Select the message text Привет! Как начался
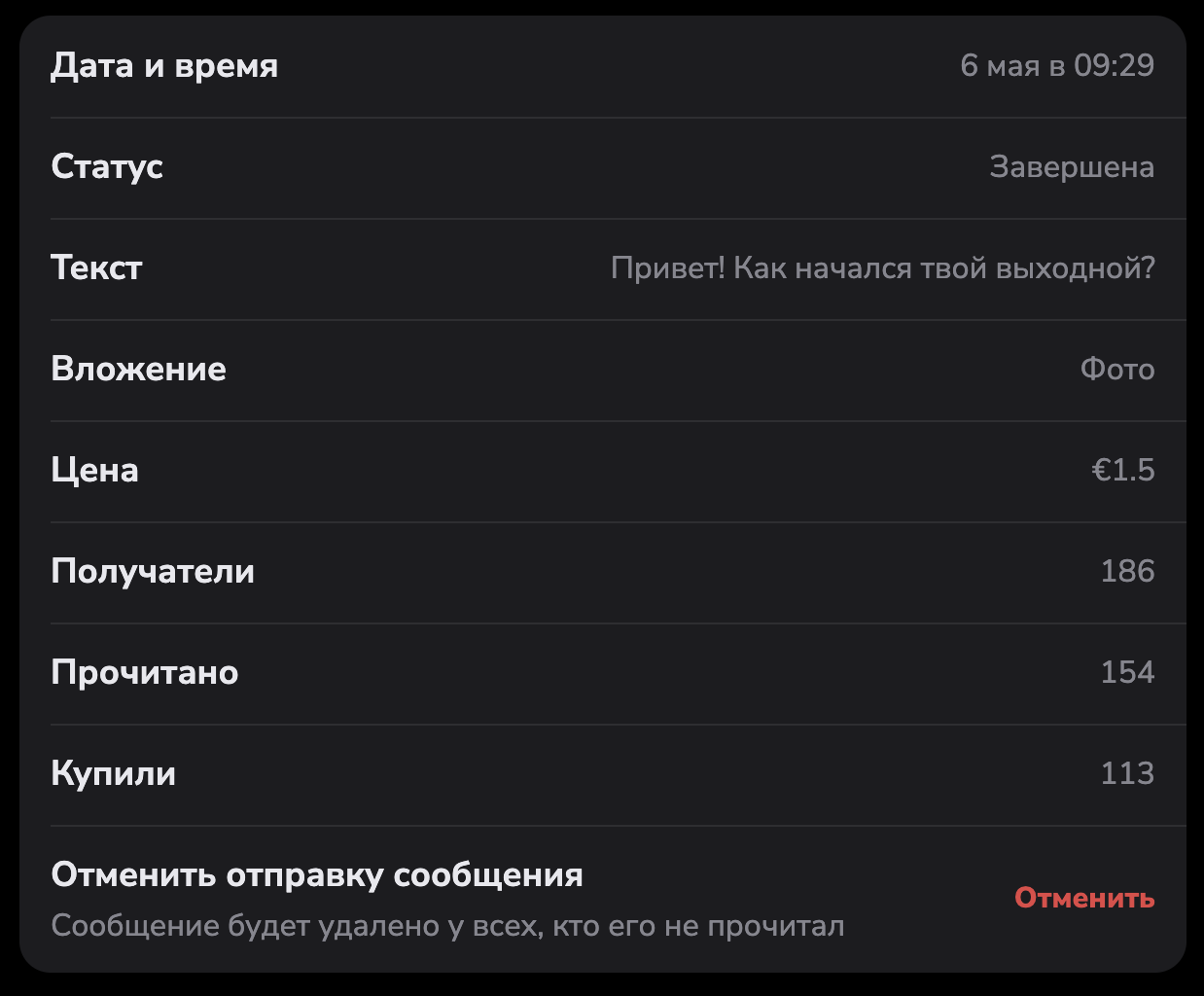 [882, 267]
